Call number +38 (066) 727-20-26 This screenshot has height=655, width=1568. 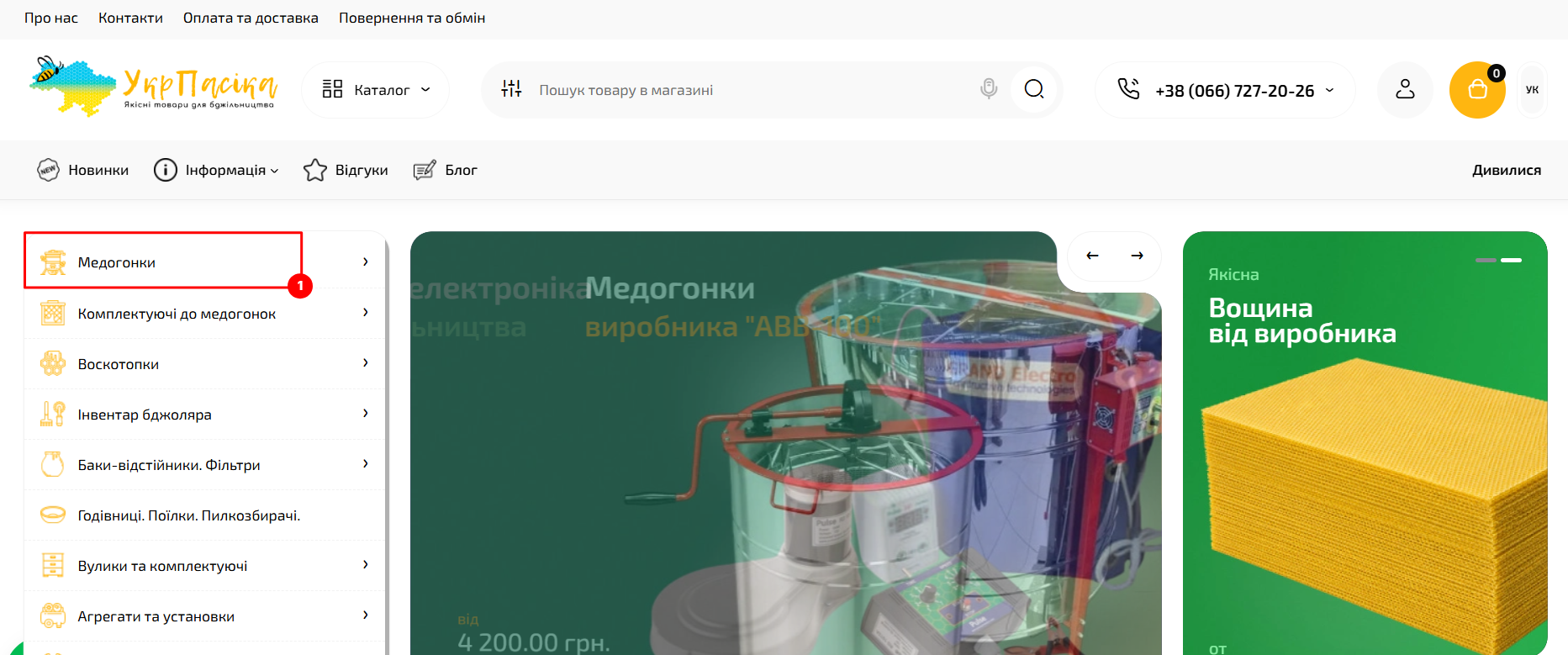[1234, 91]
